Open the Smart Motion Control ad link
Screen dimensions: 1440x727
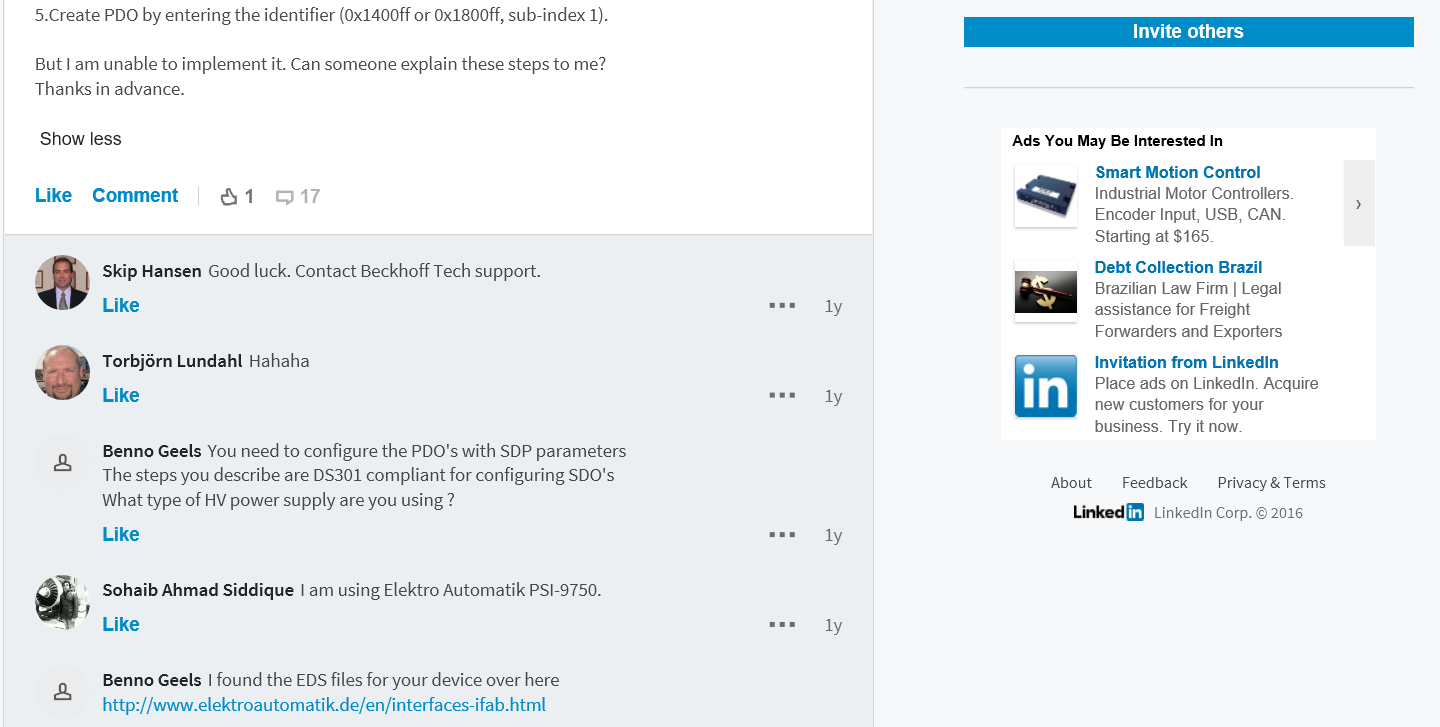pyautogui.click(x=1178, y=172)
